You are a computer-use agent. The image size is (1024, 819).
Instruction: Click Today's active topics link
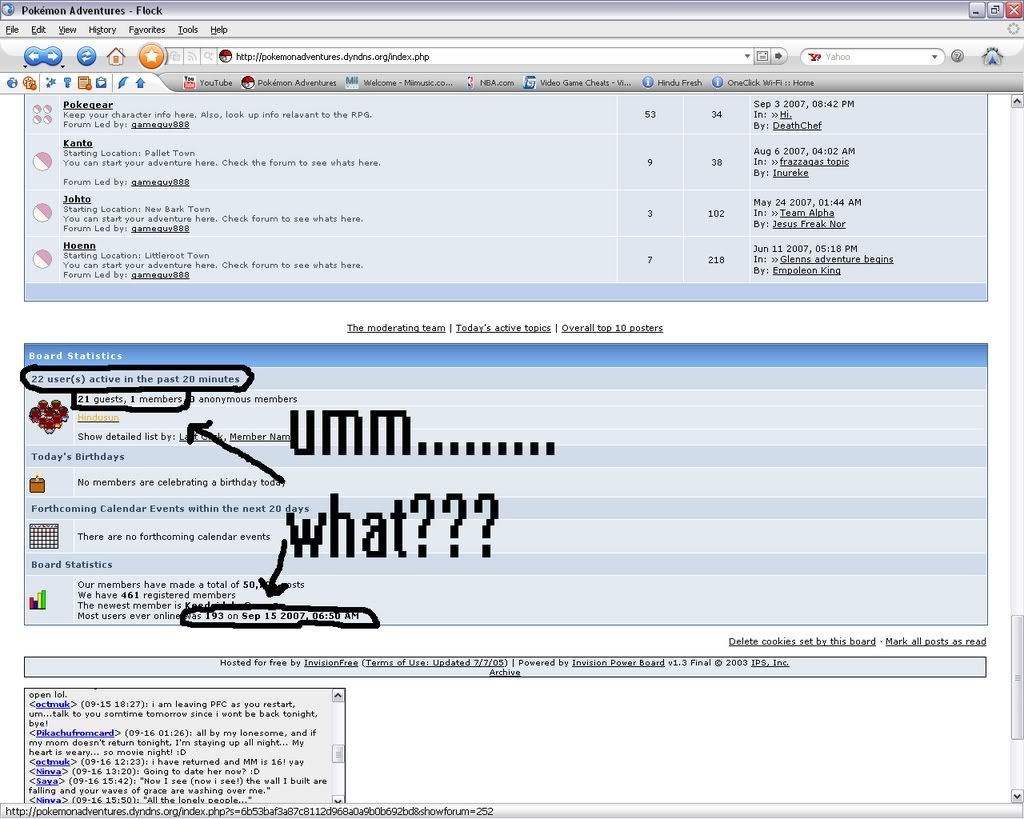click(x=503, y=328)
